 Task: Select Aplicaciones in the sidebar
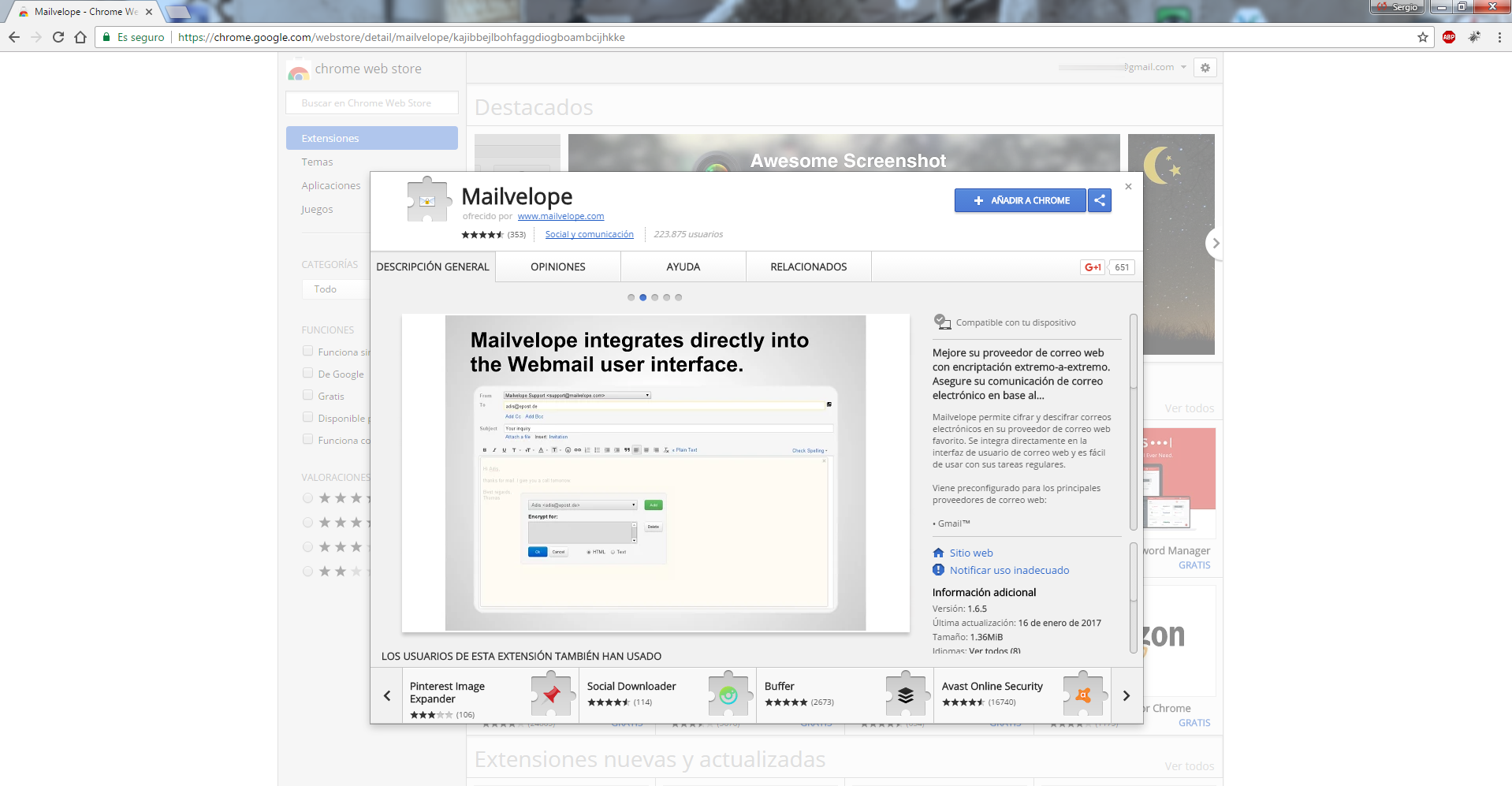(x=331, y=186)
